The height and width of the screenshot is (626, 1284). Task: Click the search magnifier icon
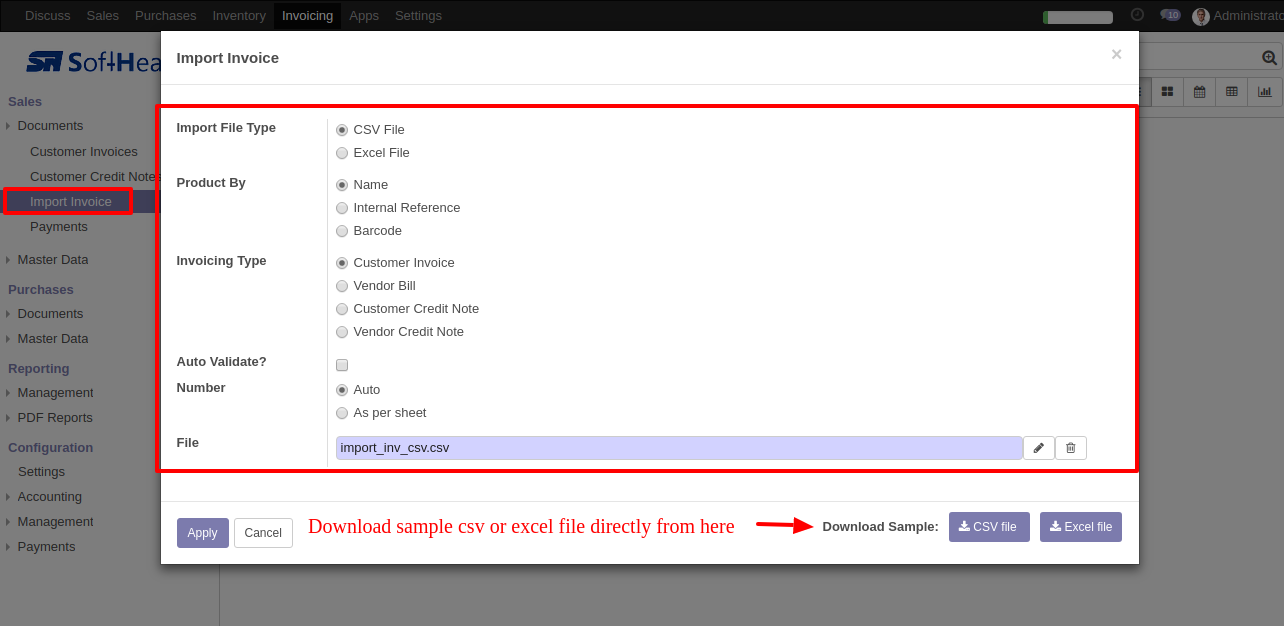1270,58
